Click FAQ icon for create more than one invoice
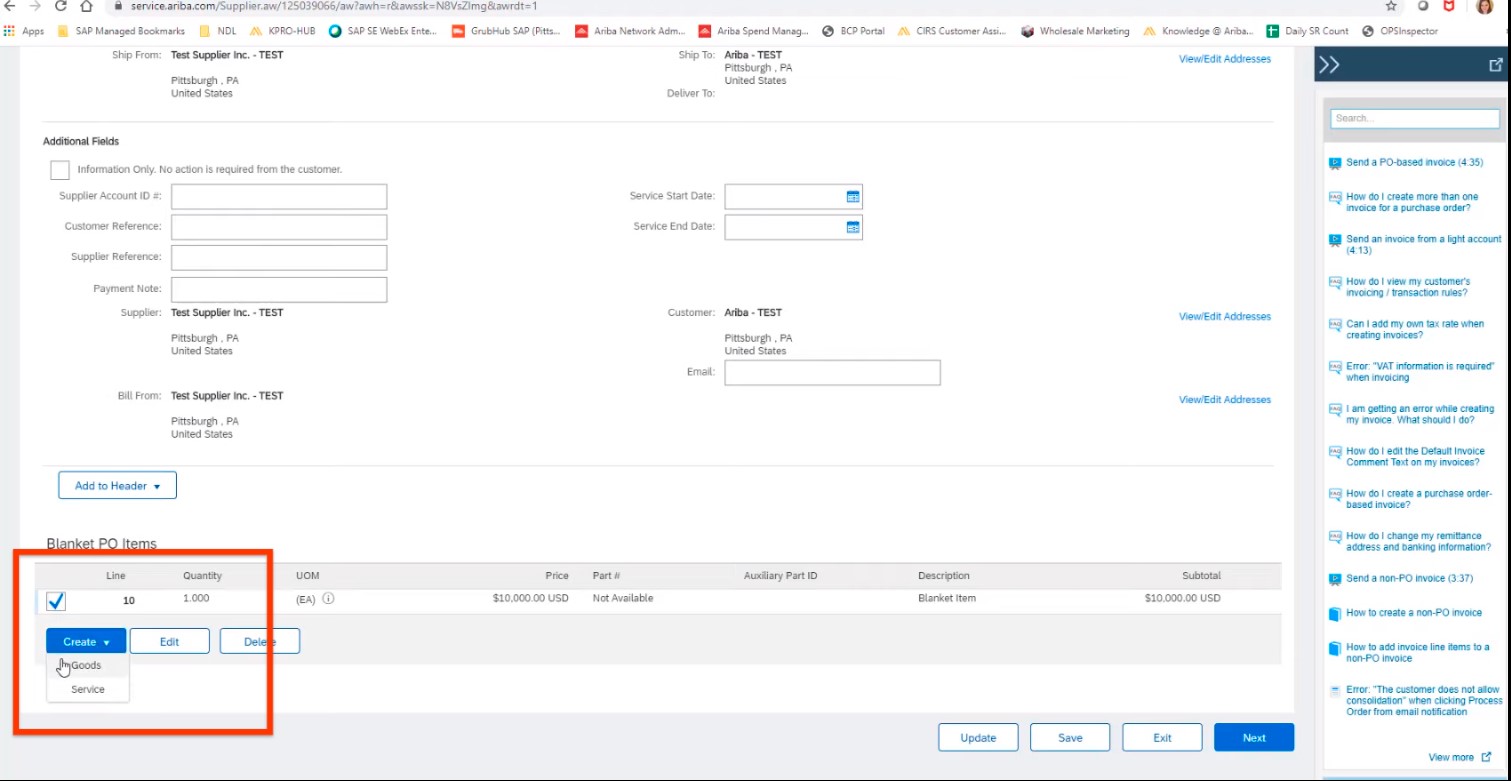The height and width of the screenshot is (781, 1511). click(1334, 197)
